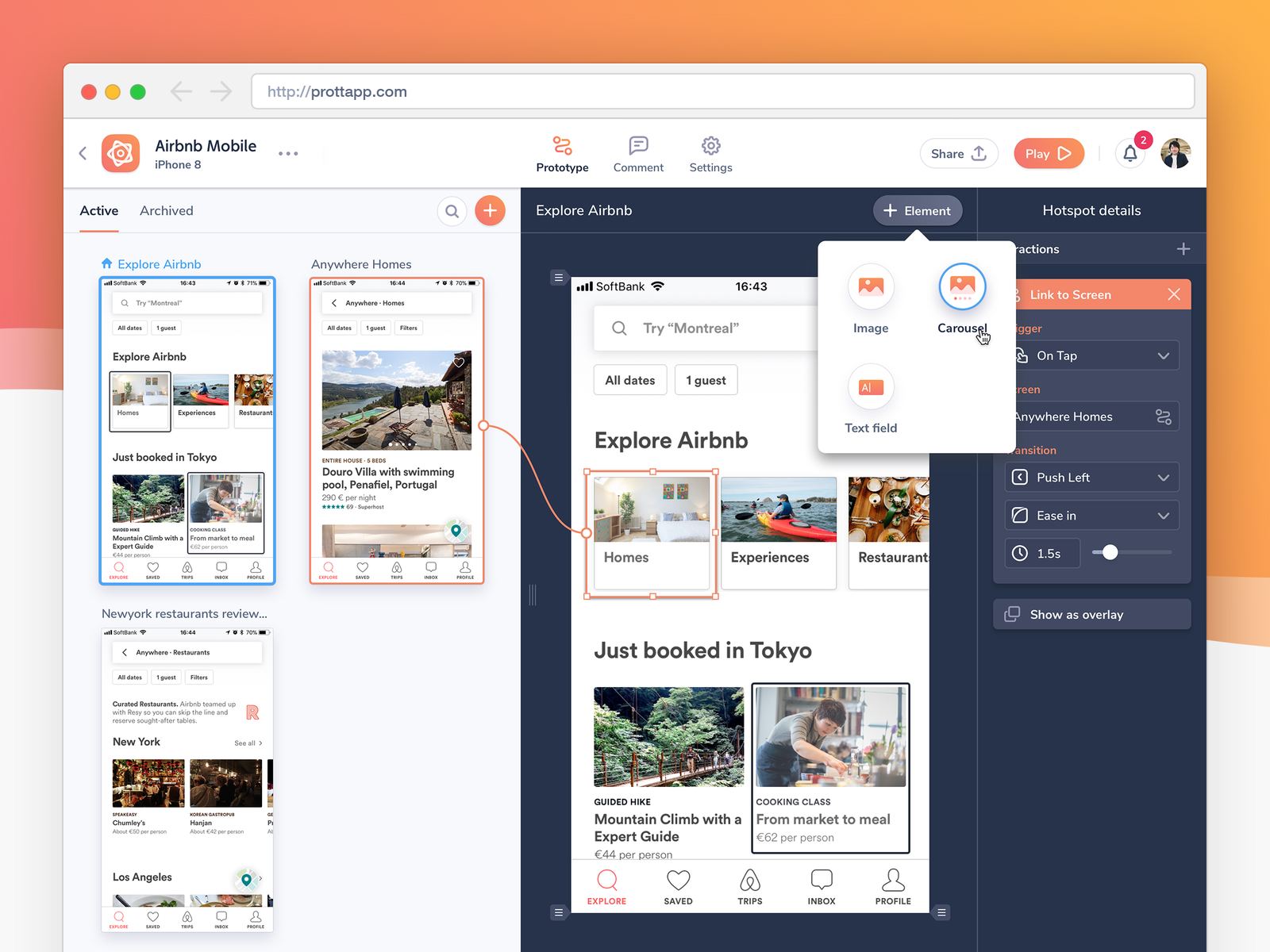This screenshot has width=1270, height=952.
Task: Open the Comment panel
Action: (638, 153)
